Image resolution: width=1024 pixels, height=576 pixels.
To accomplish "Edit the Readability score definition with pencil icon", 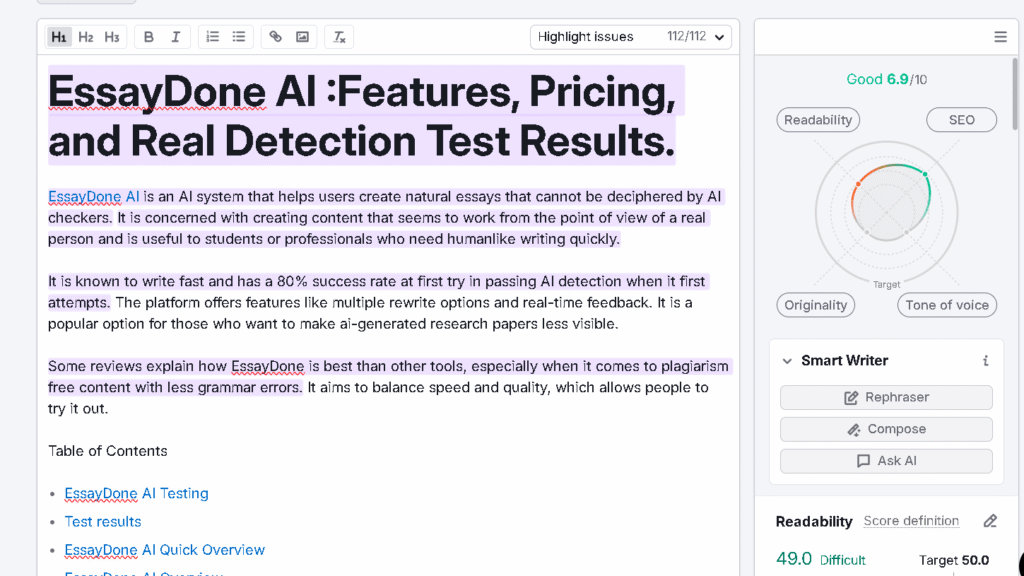I will 990,520.
